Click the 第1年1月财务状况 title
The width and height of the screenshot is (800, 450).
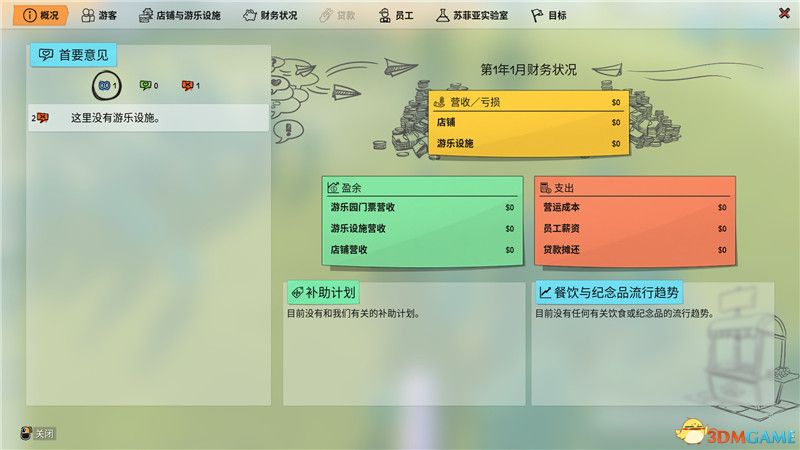[x=529, y=69]
